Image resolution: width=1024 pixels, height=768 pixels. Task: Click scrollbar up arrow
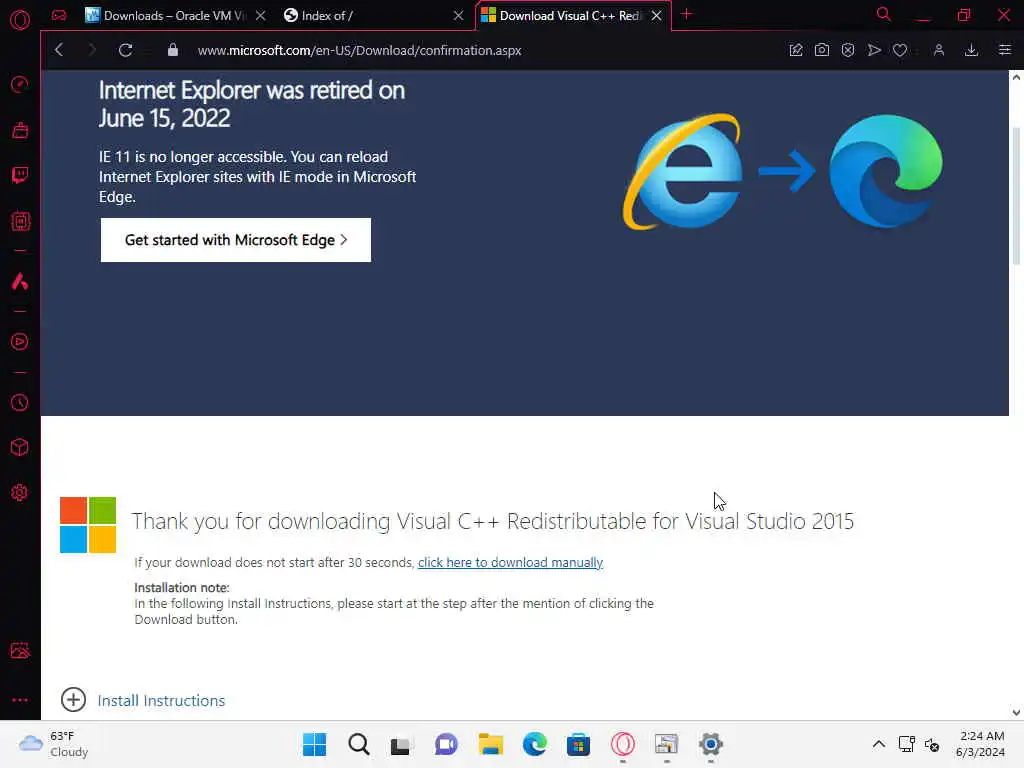(1016, 77)
